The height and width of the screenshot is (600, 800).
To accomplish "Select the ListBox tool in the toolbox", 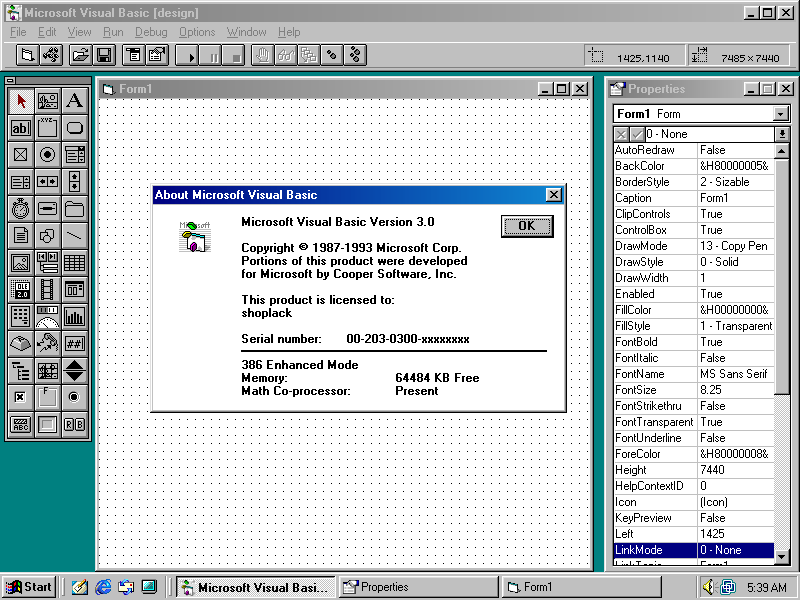I will click(21, 182).
